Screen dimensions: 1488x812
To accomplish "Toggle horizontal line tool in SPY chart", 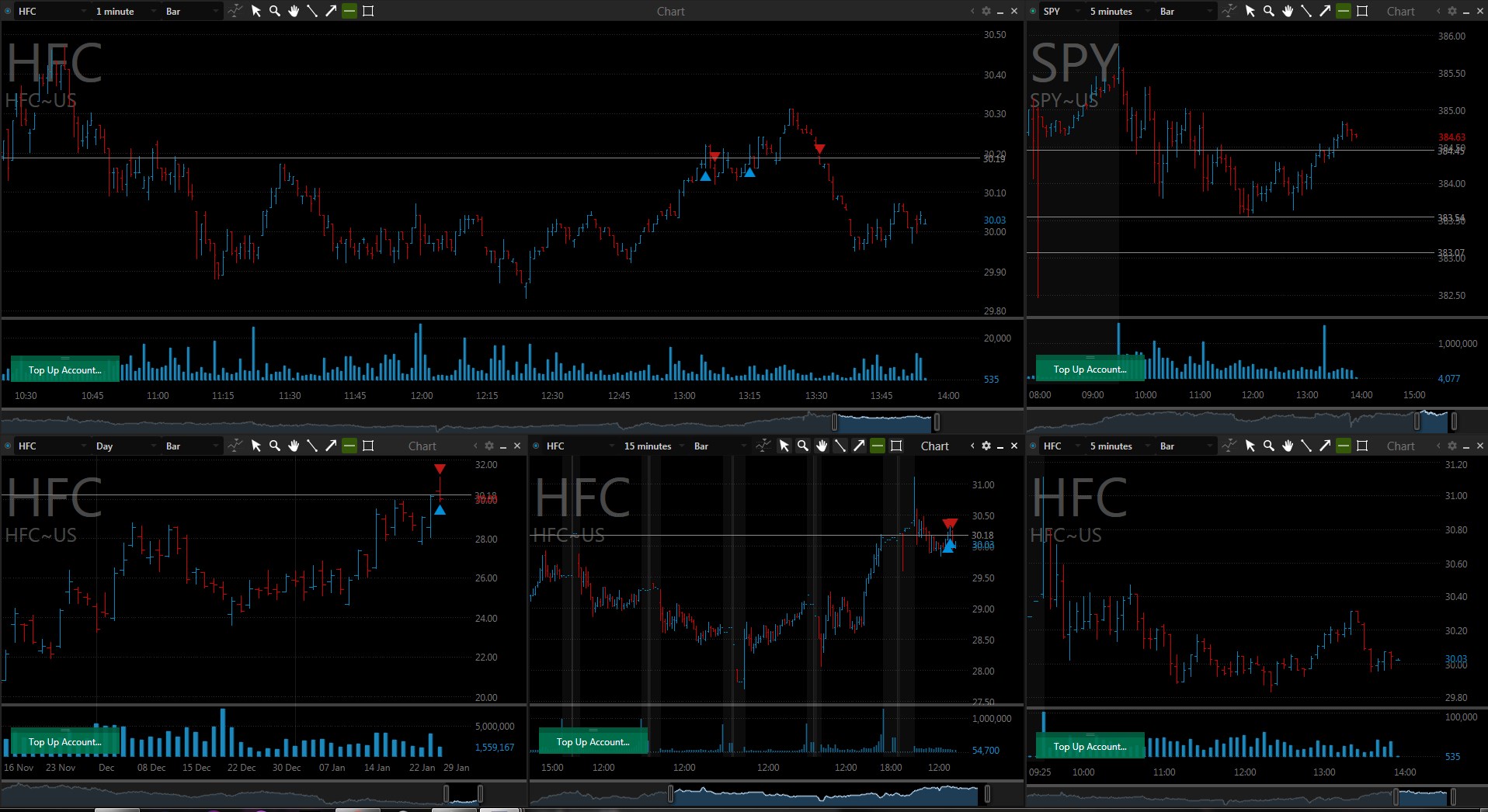I will pyautogui.click(x=1344, y=11).
